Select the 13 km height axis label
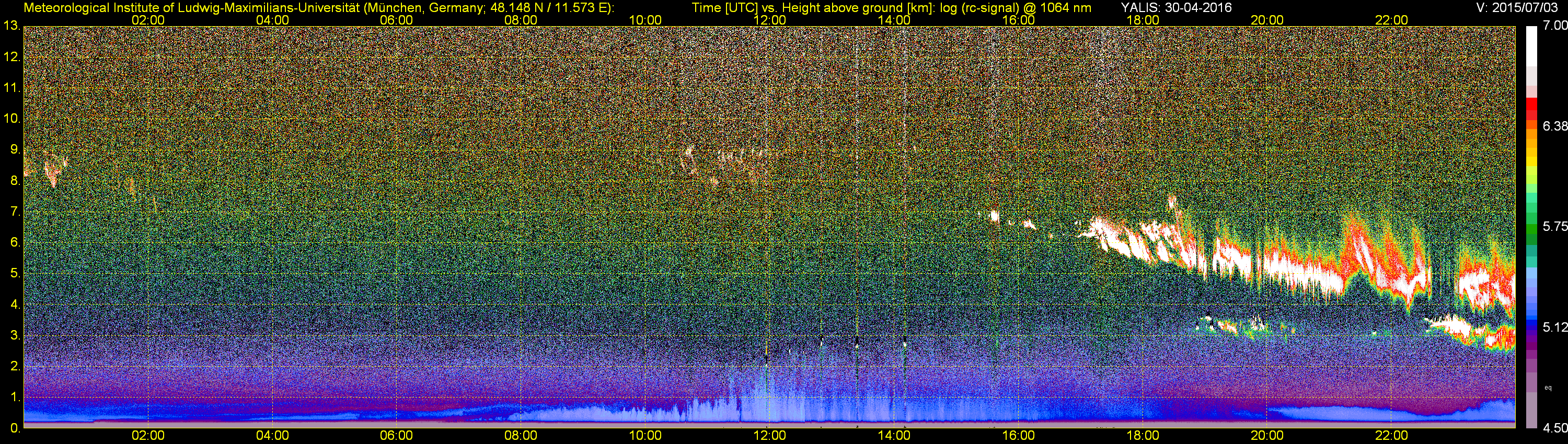The height and width of the screenshot is (444, 1568). click(x=11, y=26)
